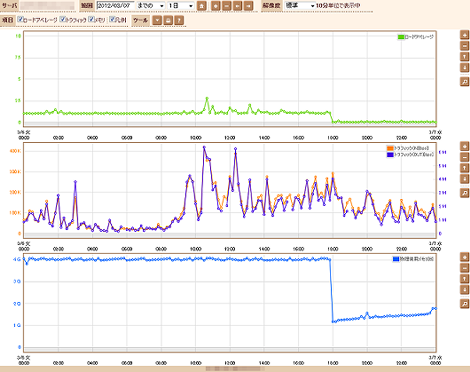This screenshot has width=470, height=372.
Task: Click the minus icon in the top range toolbar
Action: tap(226, 6)
